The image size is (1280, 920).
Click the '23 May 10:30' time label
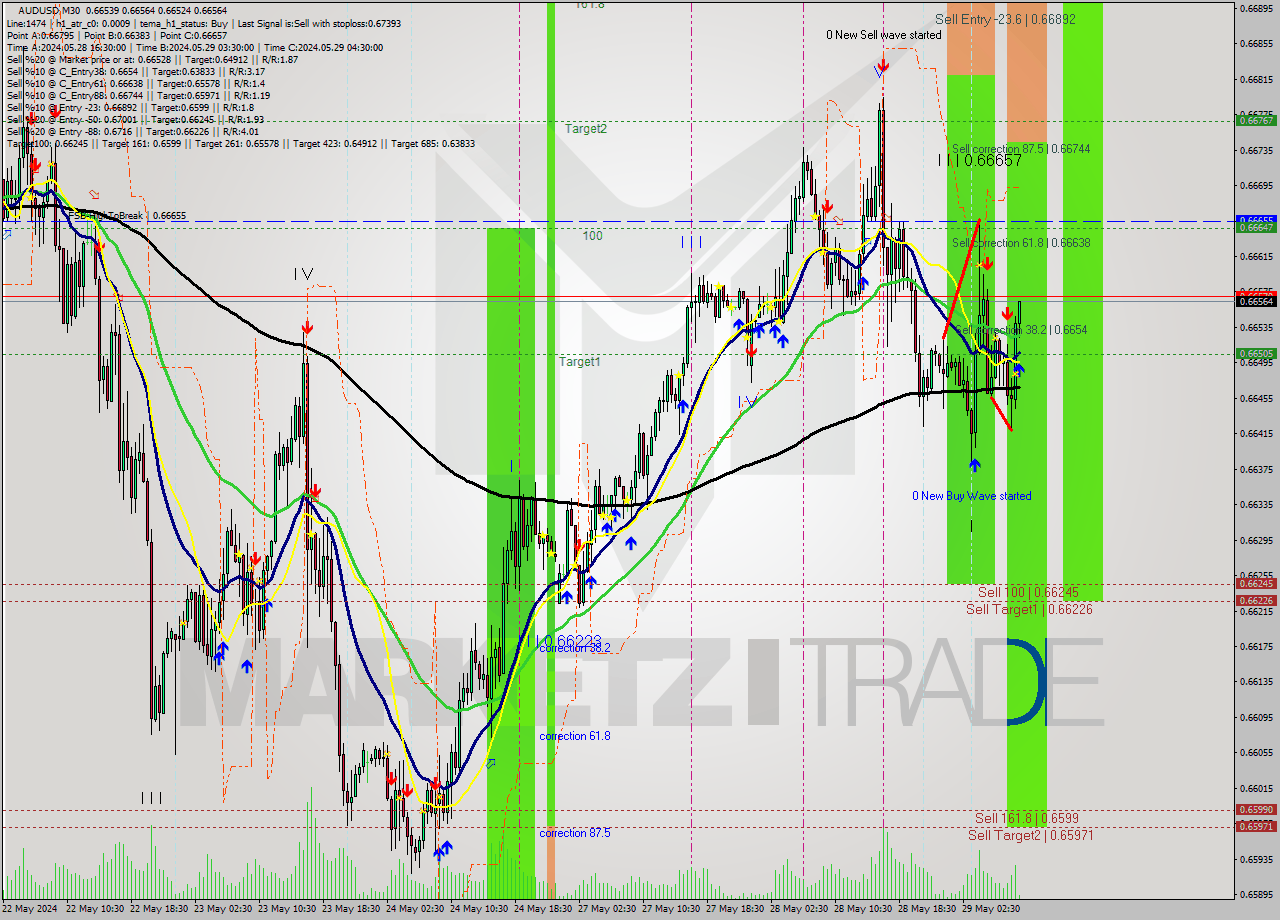click(x=289, y=909)
